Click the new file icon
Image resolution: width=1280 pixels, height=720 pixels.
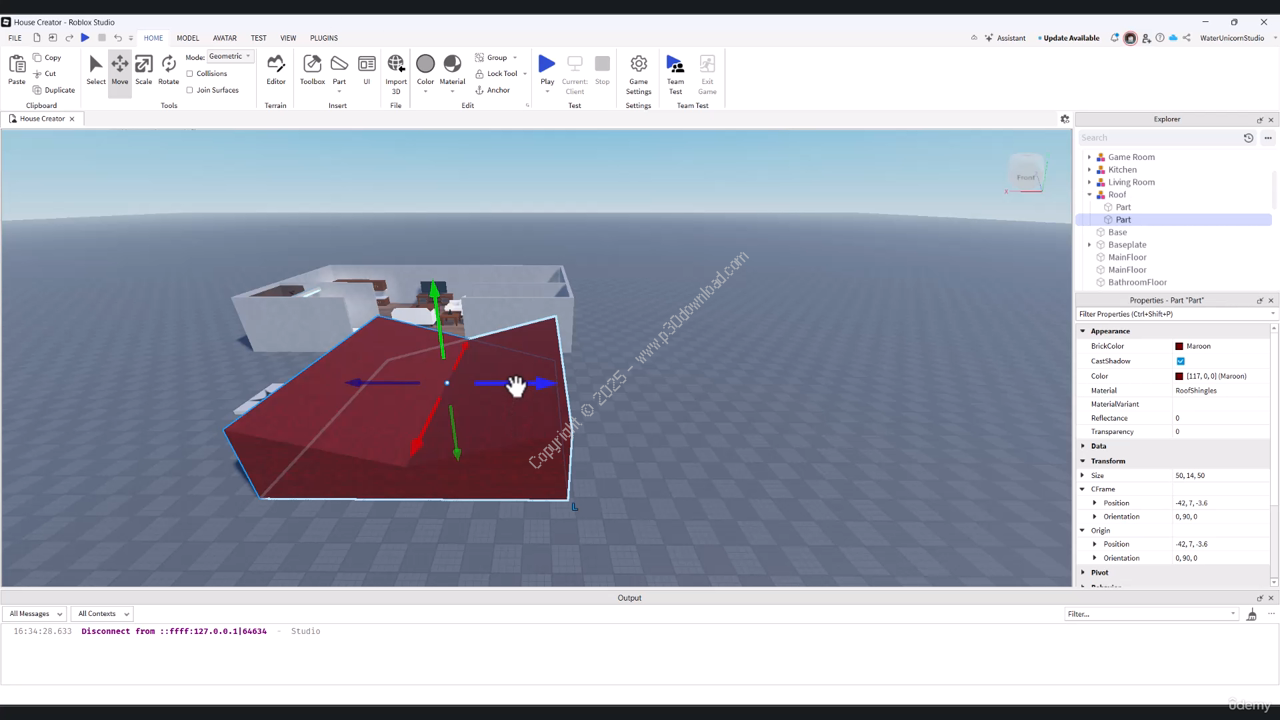(37, 38)
